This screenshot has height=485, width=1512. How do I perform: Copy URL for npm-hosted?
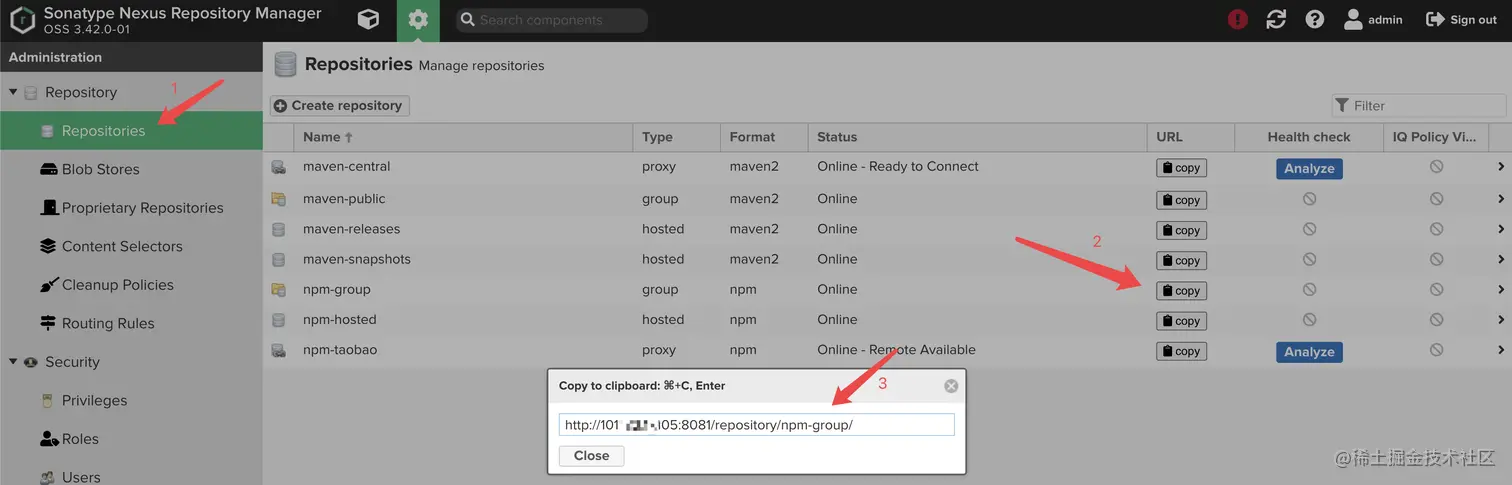pos(1181,321)
